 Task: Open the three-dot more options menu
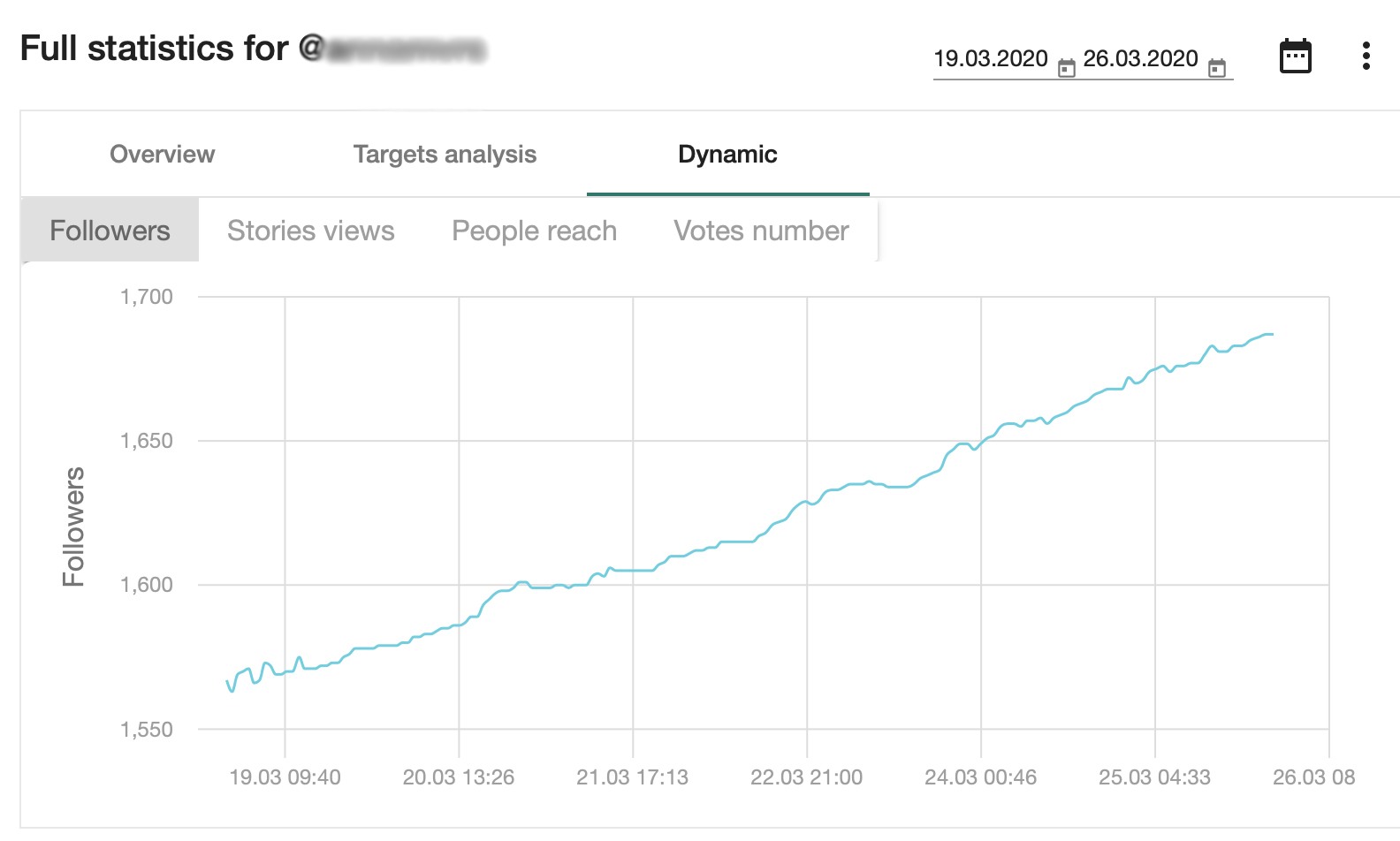1366,56
